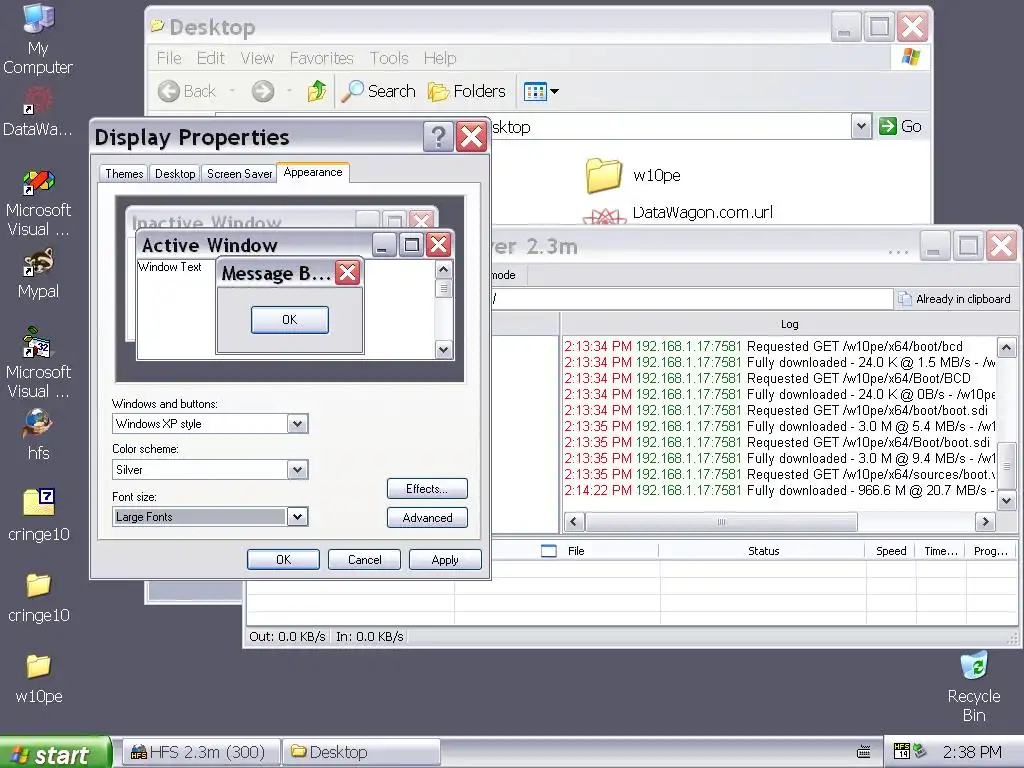Image resolution: width=1024 pixels, height=768 pixels.
Task: Click the Speed column header in HFS
Action: 891,551
